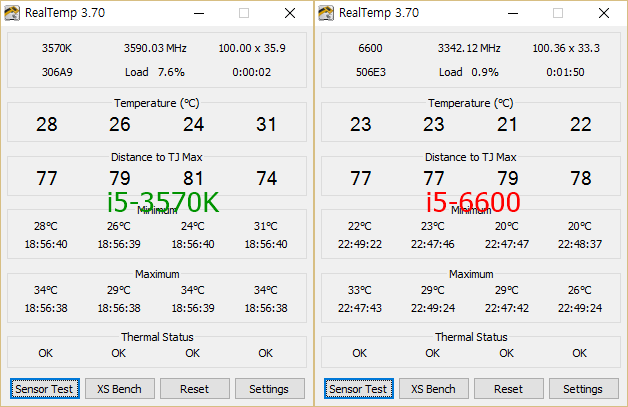Click core temperature 21 in 6600 window
This screenshot has height=407, width=628.
click(507, 124)
